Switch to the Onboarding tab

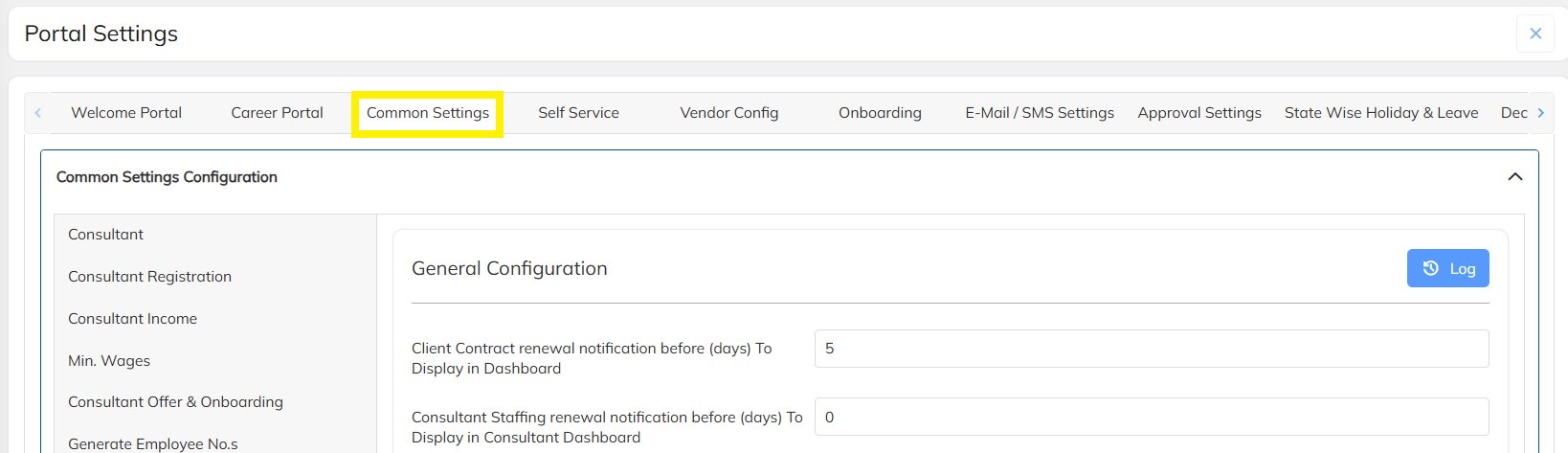(x=880, y=113)
